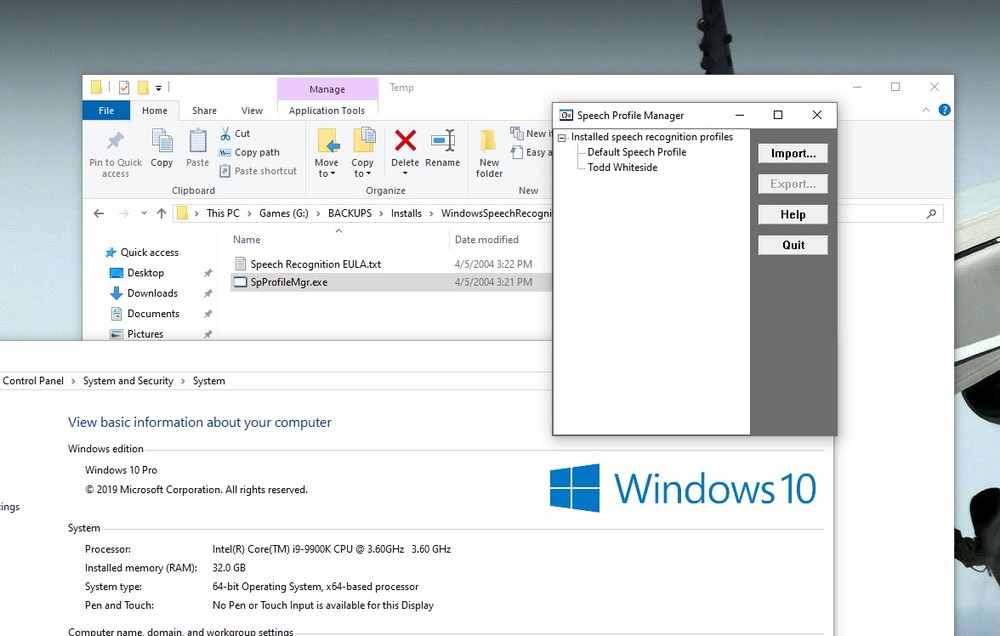Viewport: 1000px width, 636px height.
Task: Open Downloads in navigation pane
Action: [x=152, y=293]
